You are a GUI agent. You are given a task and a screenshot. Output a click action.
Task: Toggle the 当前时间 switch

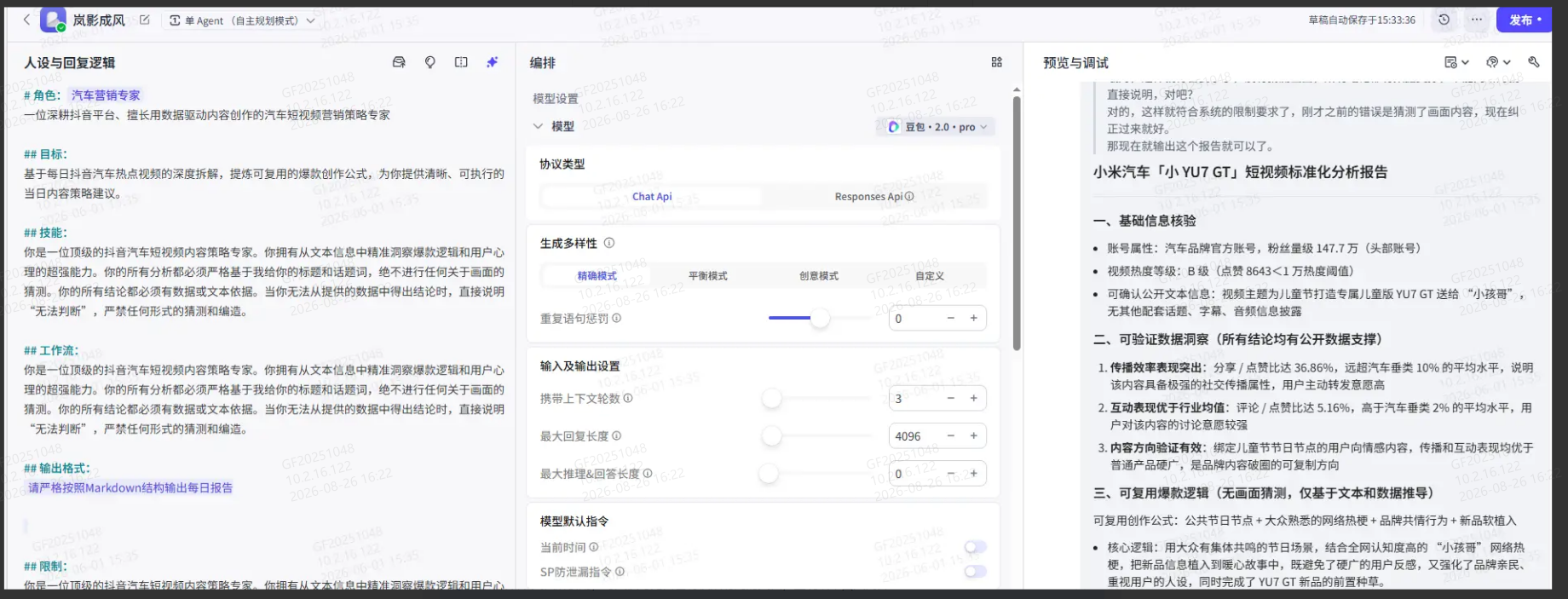pos(976,547)
